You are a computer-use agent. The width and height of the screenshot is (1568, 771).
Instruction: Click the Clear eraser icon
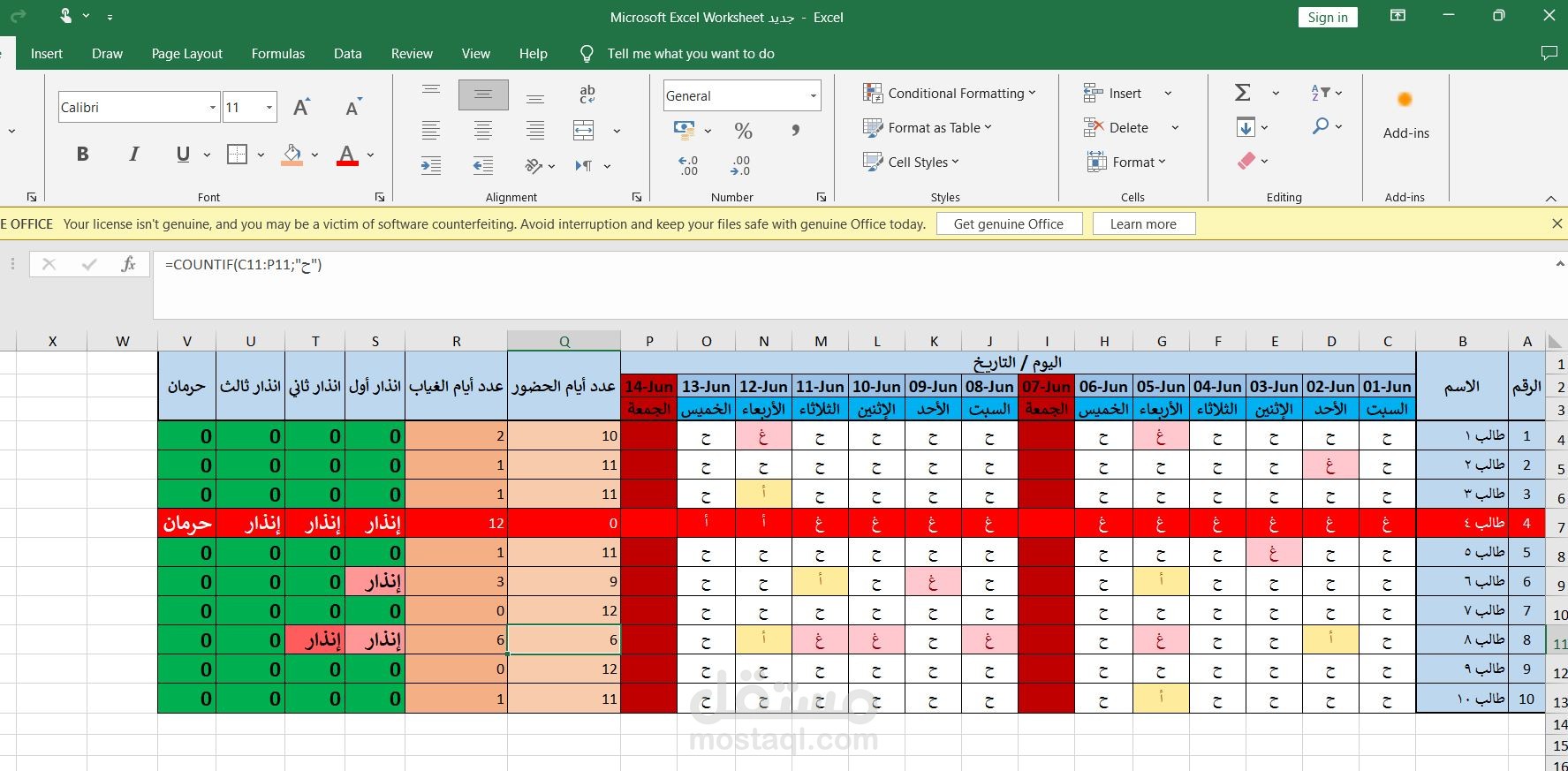click(1246, 161)
